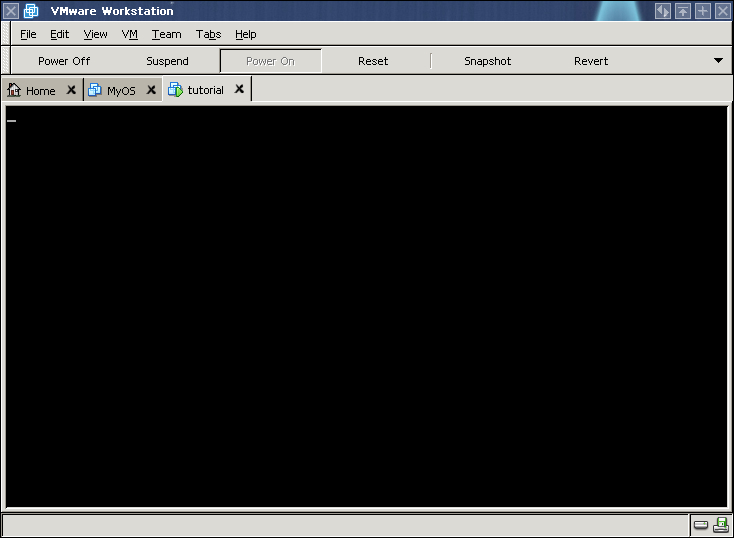Grab the toolbar drag handle
Image resolution: width=734 pixels, height=538 pixels.
pos(6,60)
